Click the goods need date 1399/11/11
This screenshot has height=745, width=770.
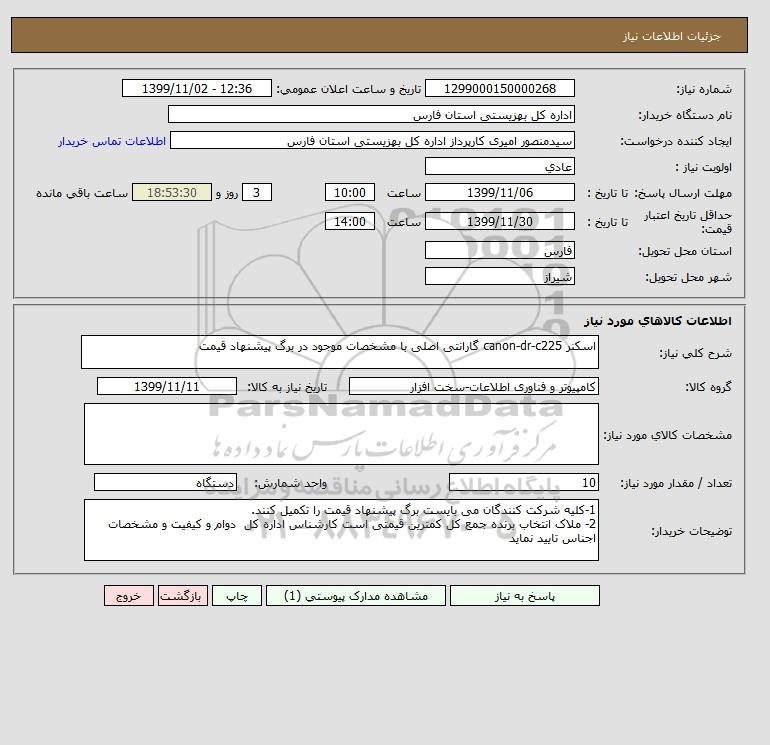pyautogui.click(x=167, y=386)
